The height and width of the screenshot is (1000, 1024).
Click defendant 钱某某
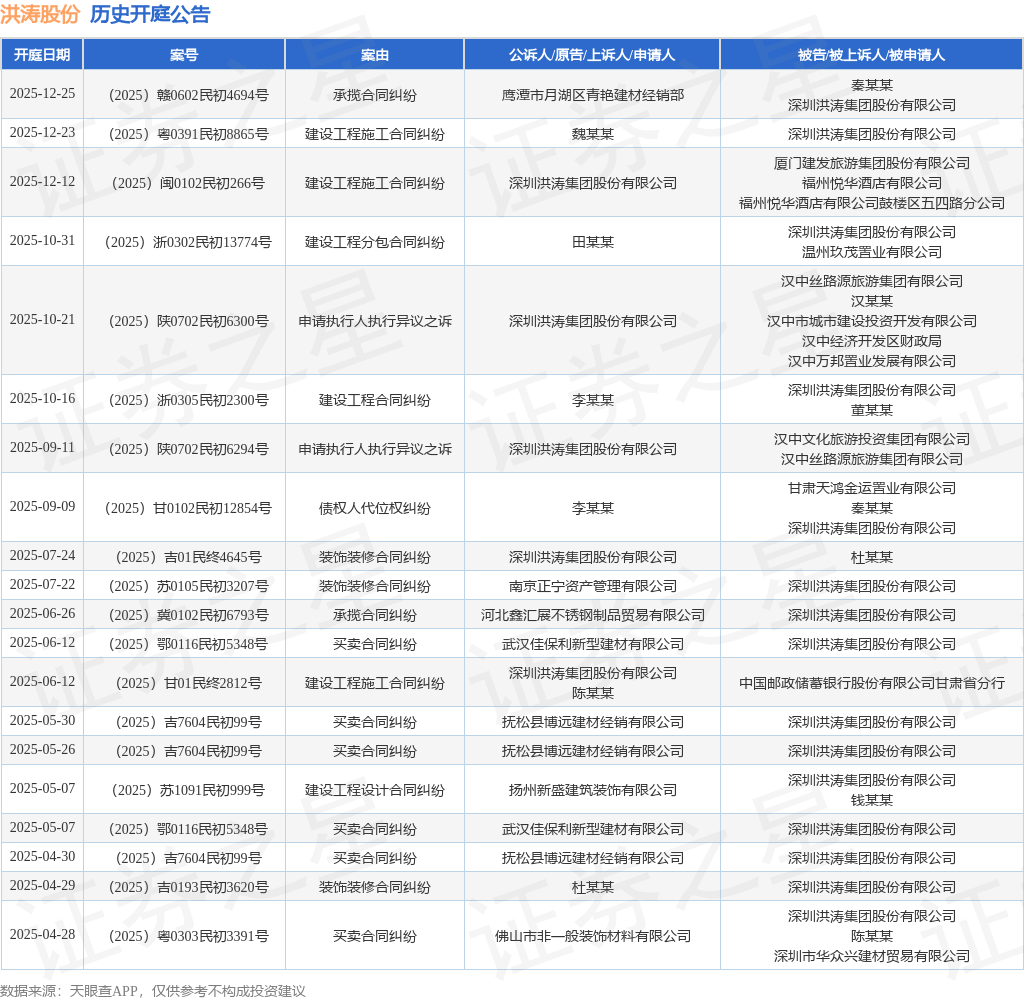[x=871, y=800]
